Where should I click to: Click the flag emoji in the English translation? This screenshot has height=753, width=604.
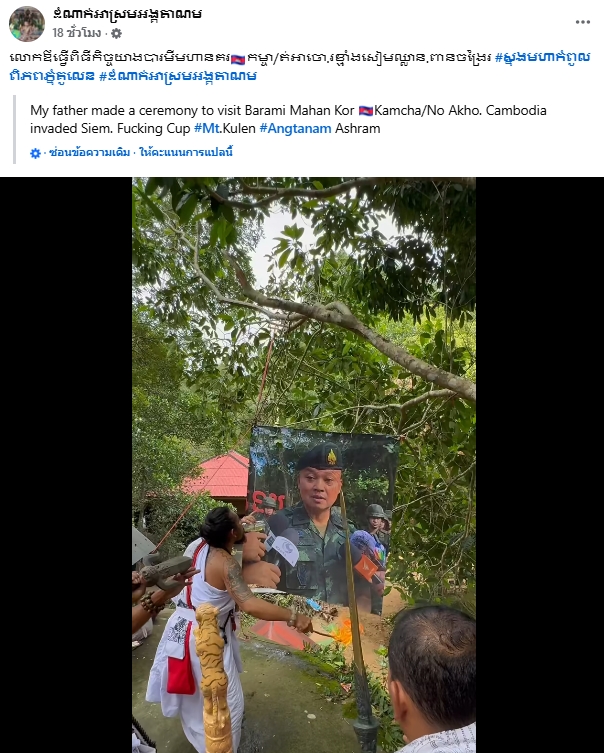[365, 111]
